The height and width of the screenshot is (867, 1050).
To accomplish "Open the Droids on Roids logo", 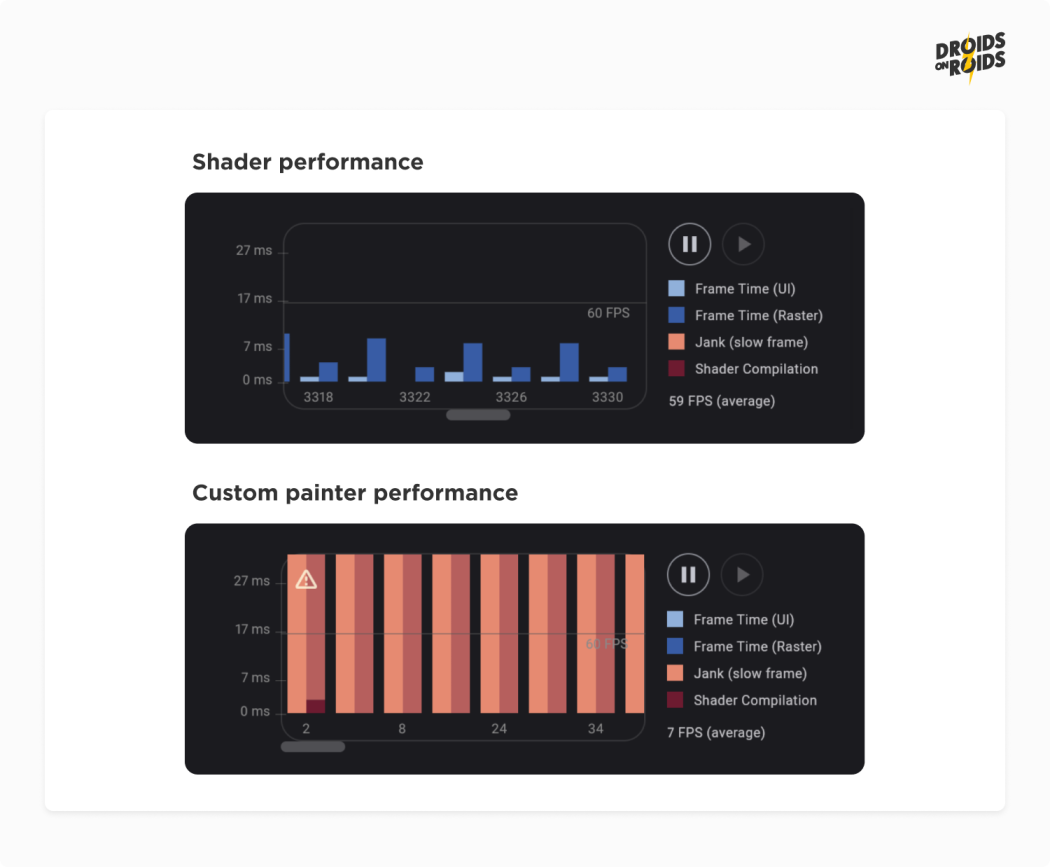I will pos(970,57).
